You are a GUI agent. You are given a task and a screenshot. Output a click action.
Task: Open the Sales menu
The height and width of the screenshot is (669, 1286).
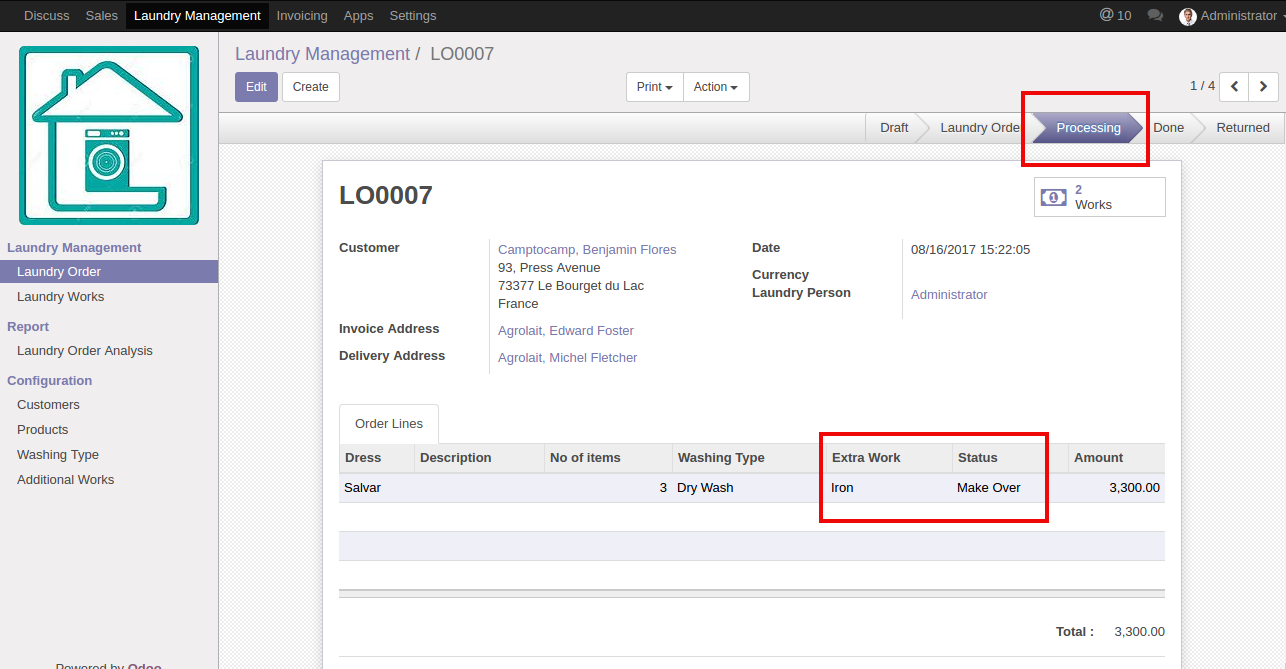coord(102,16)
